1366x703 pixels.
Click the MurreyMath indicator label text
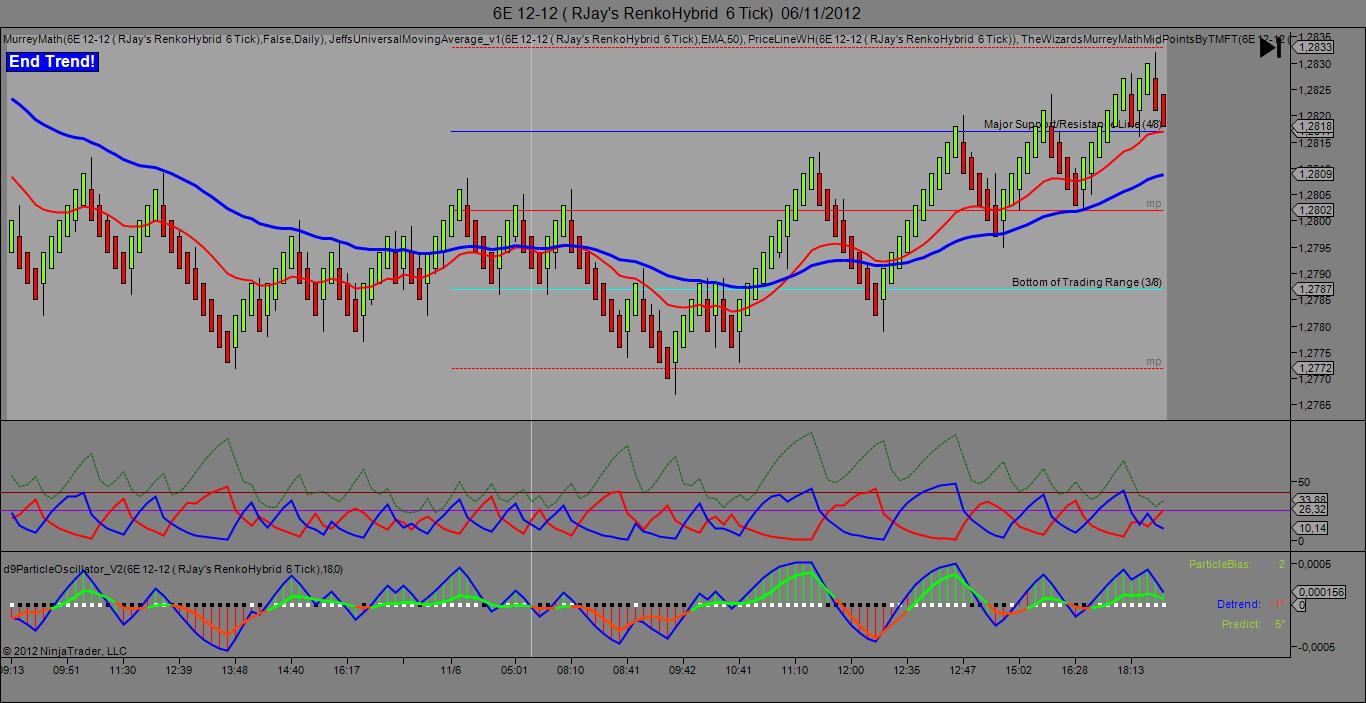click(162, 39)
